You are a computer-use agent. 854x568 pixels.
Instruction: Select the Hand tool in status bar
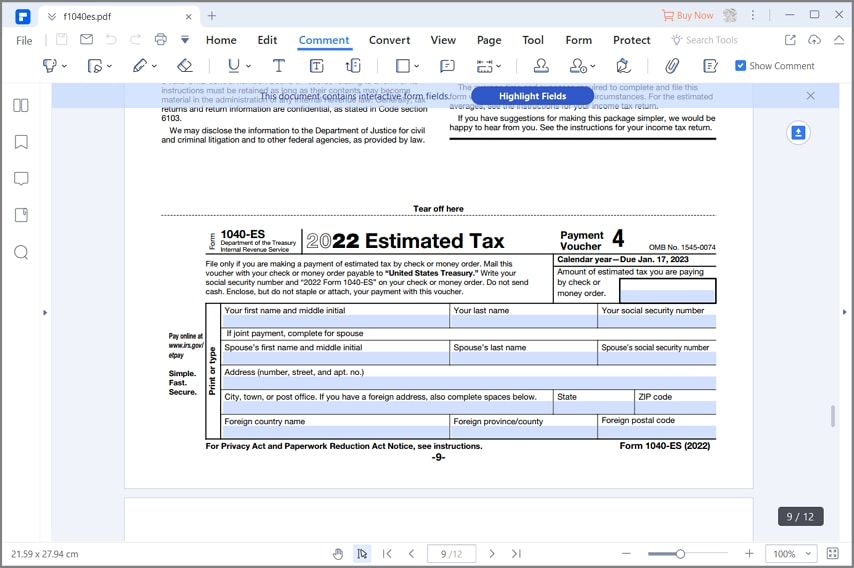click(338, 554)
